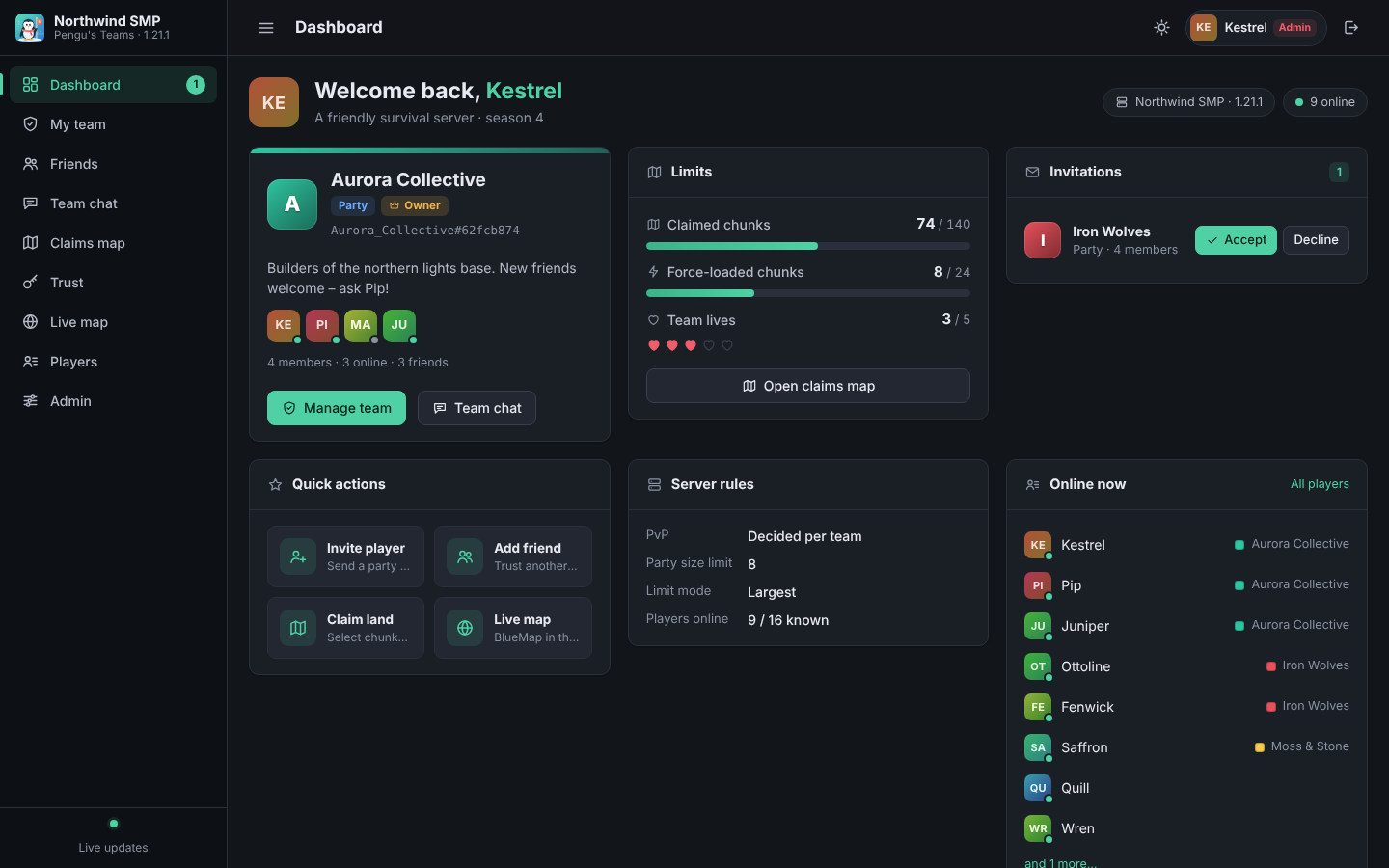Click the JU member avatar in team card
The width and height of the screenshot is (1389, 868).
[399, 325]
